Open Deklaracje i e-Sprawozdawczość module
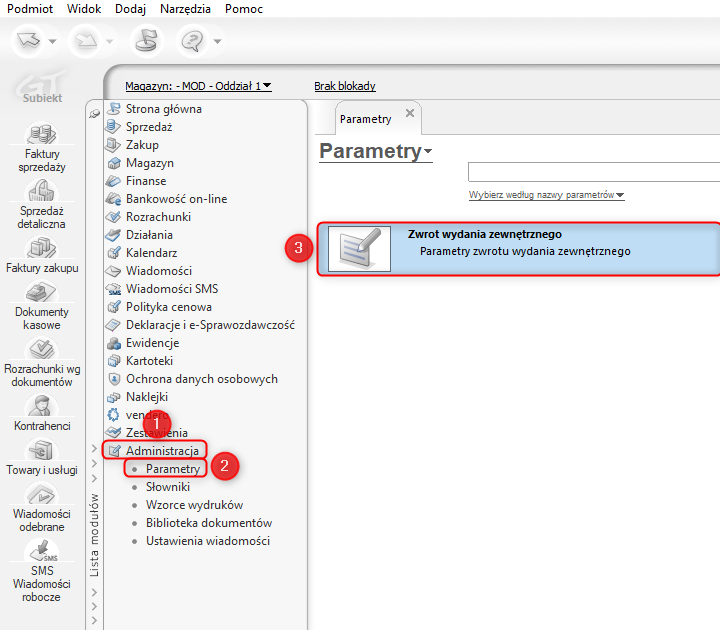This screenshot has width=720, height=630. pyautogui.click(x=210, y=325)
